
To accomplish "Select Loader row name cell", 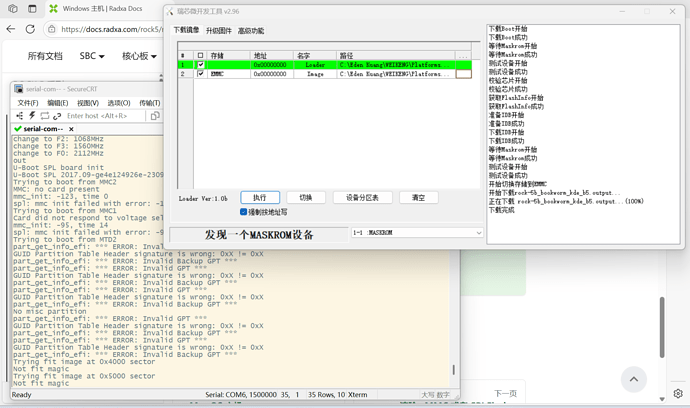I will point(315,65).
